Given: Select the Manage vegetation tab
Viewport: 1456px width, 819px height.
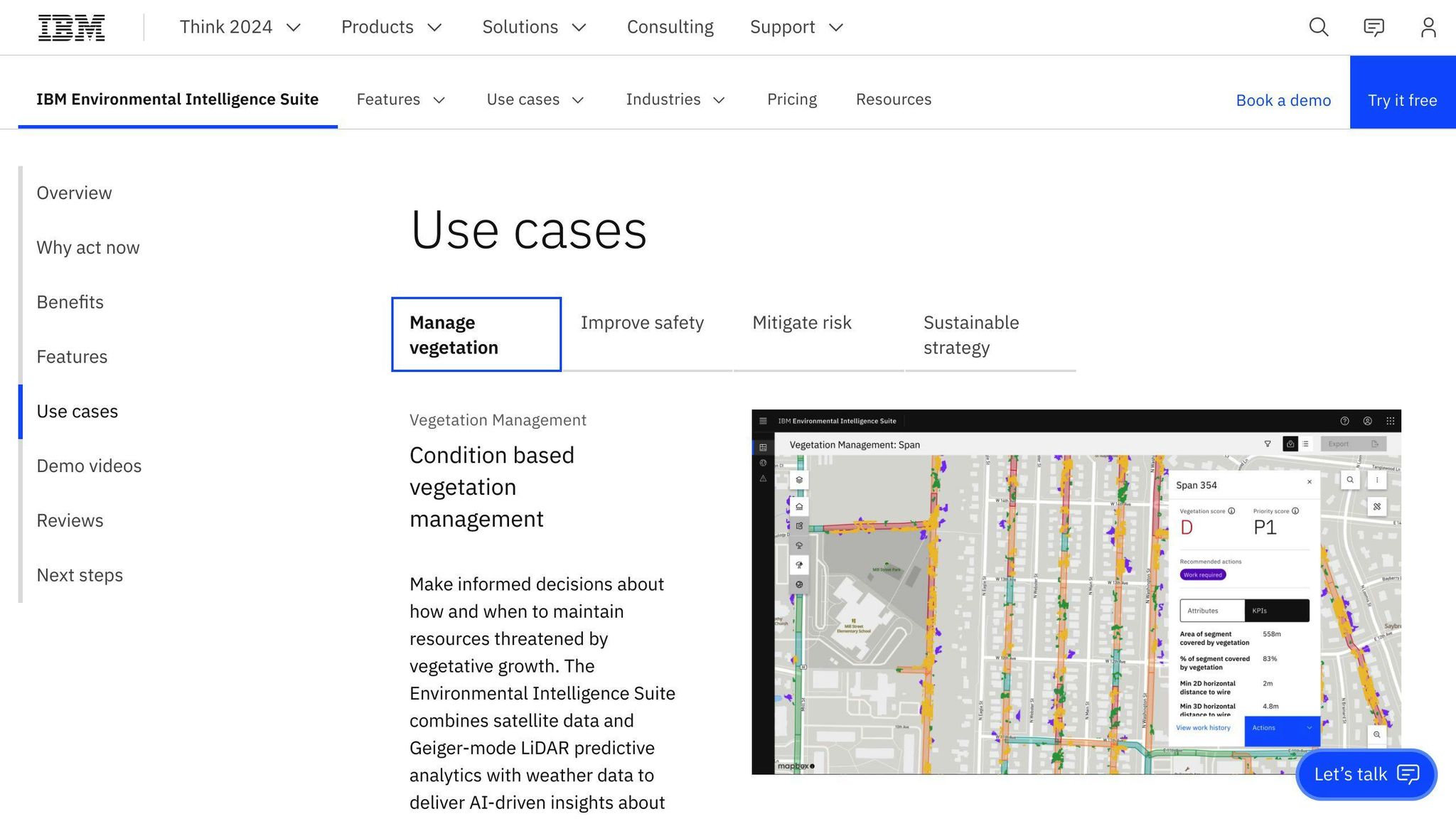Looking at the screenshot, I should click(x=476, y=334).
